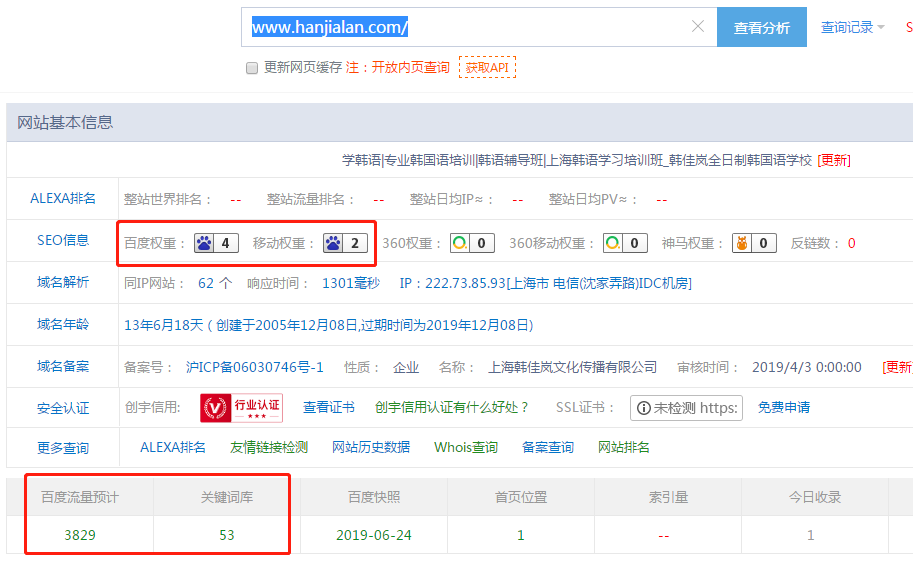
Task: Click the 移动权重 paw badge showing 2
Action: point(345,243)
